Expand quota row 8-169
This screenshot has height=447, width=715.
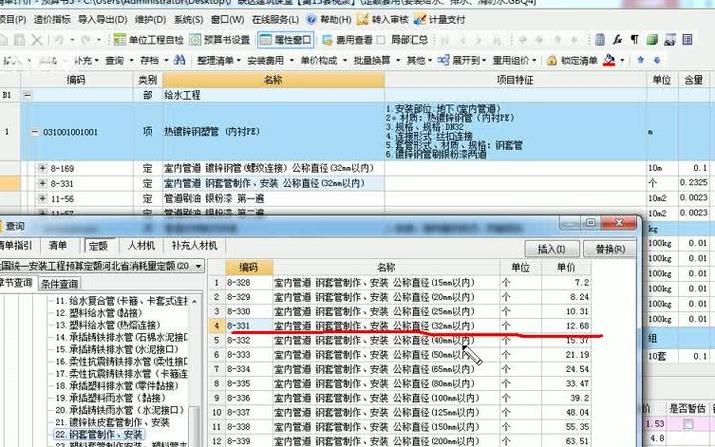pyautogui.click(x=42, y=168)
